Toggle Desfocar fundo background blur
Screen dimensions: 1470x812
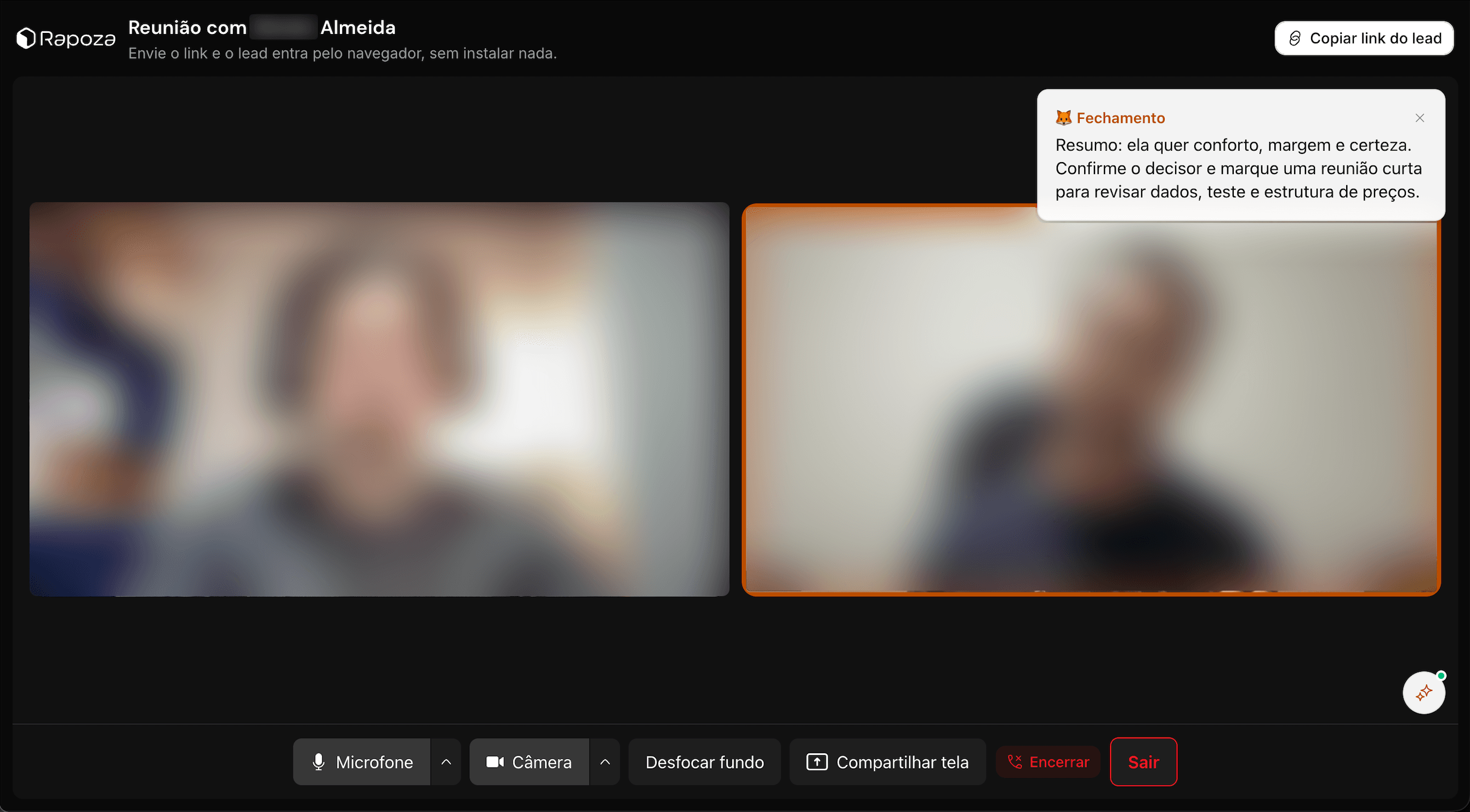point(704,762)
